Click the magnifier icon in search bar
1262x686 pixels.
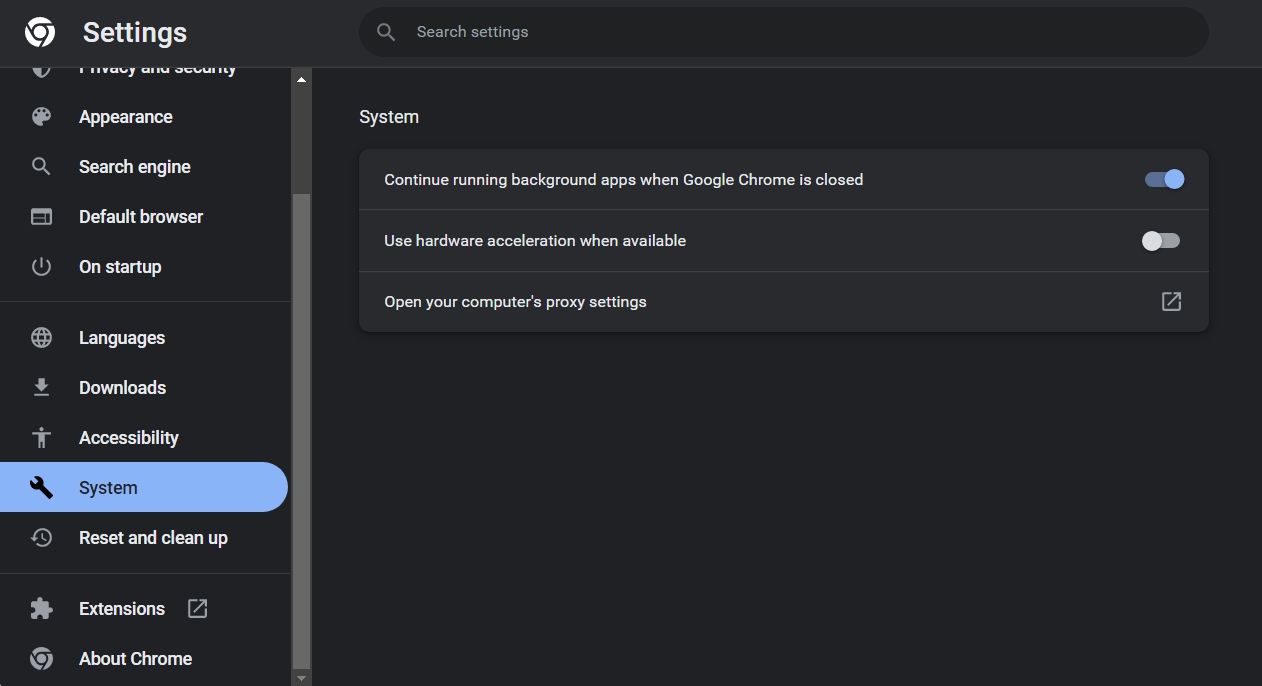(x=386, y=32)
